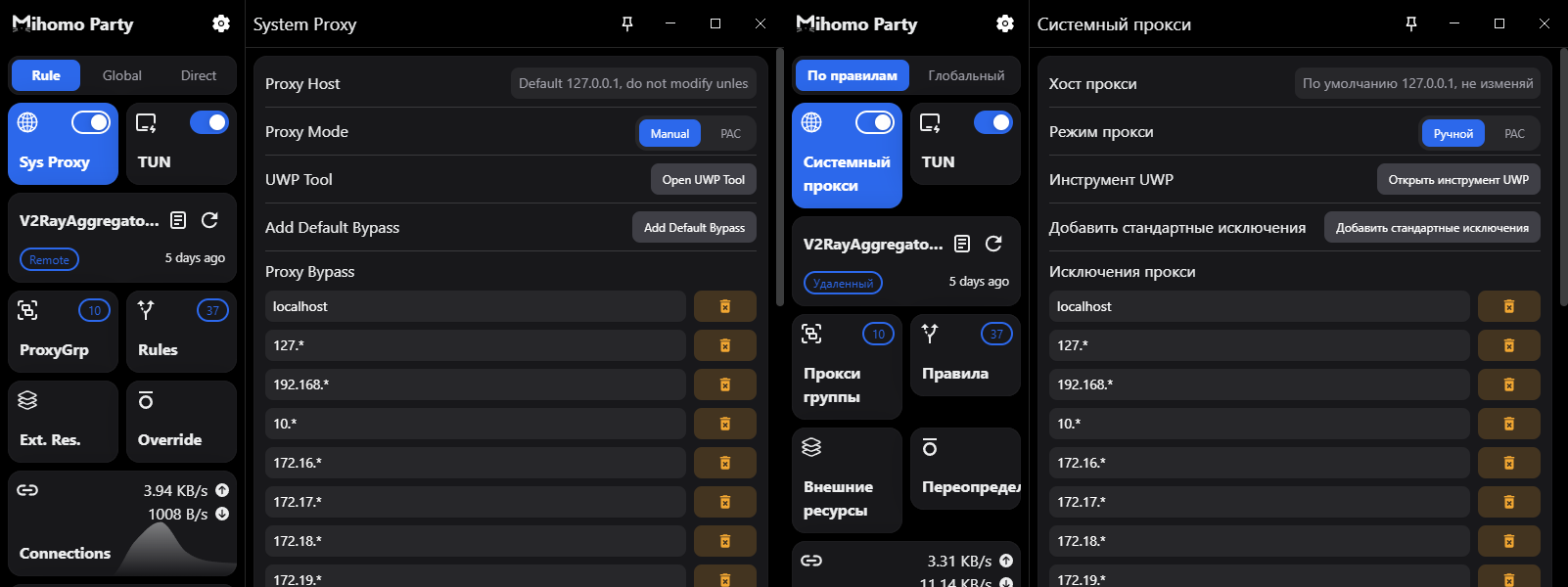Click the upload arrow beside 3.94 KB/s
The height and width of the screenshot is (587, 1568).
click(x=222, y=490)
